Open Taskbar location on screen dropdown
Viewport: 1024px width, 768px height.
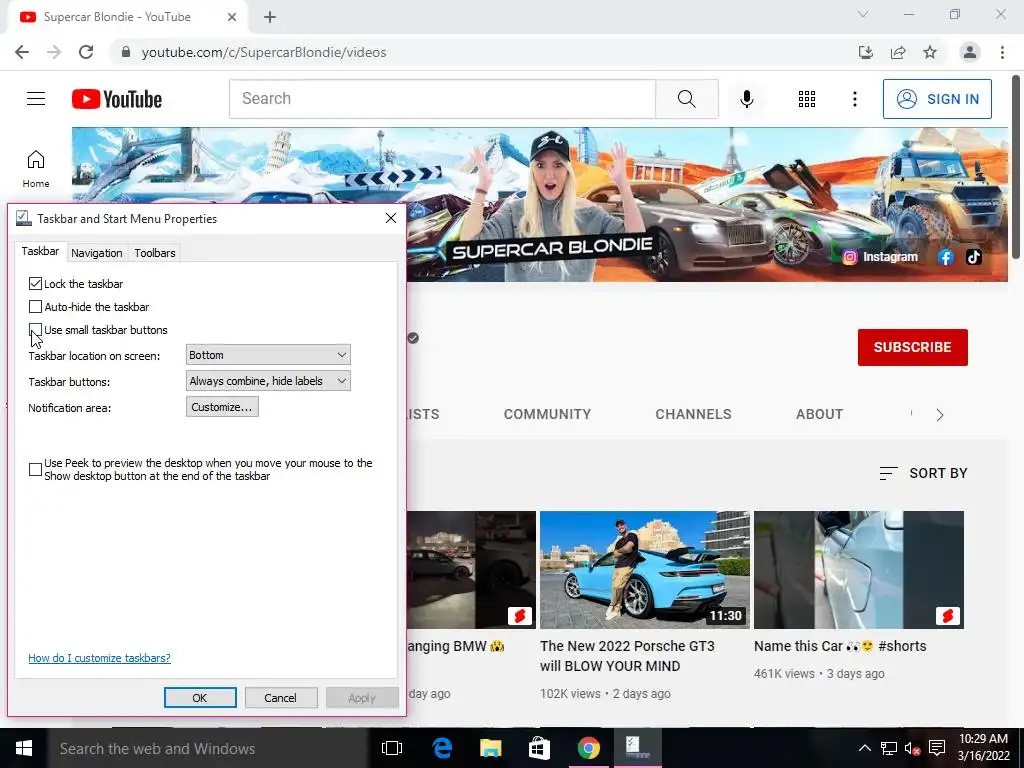coord(268,355)
